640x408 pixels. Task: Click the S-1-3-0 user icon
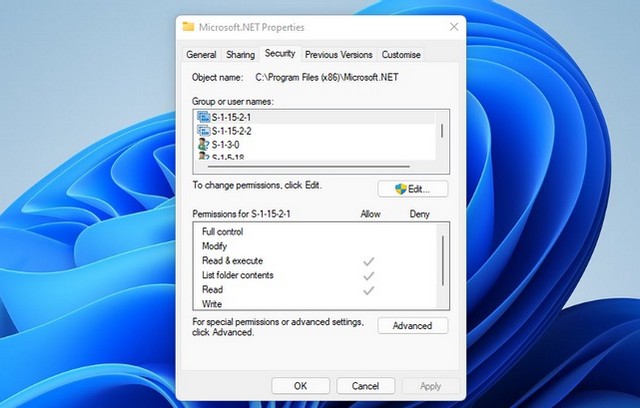(203, 145)
